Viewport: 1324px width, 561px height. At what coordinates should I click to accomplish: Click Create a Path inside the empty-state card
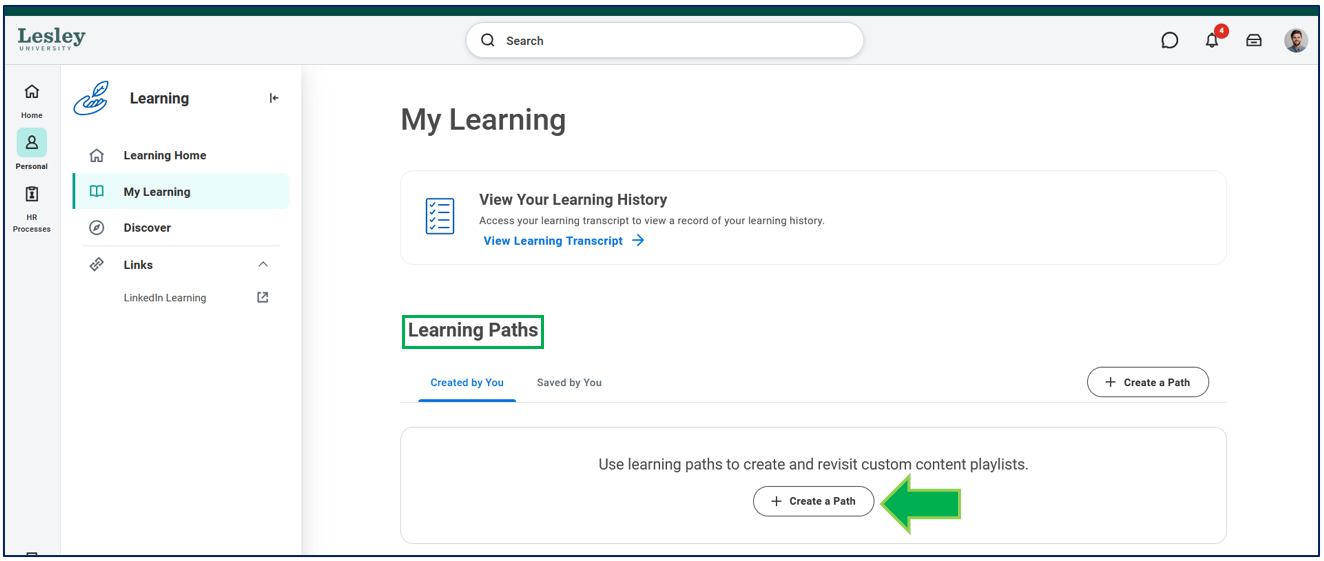813,501
